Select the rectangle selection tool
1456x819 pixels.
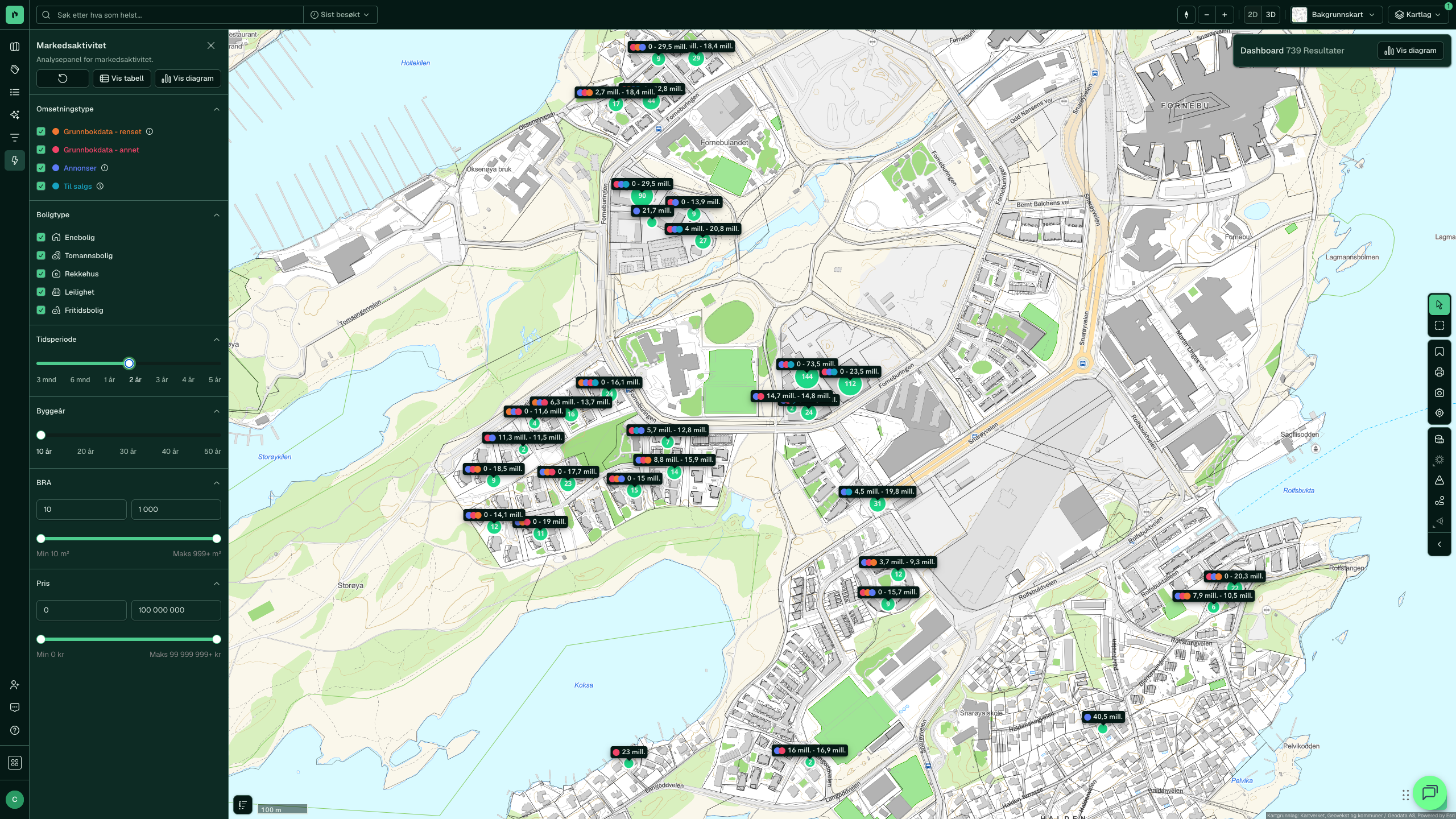click(1440, 325)
